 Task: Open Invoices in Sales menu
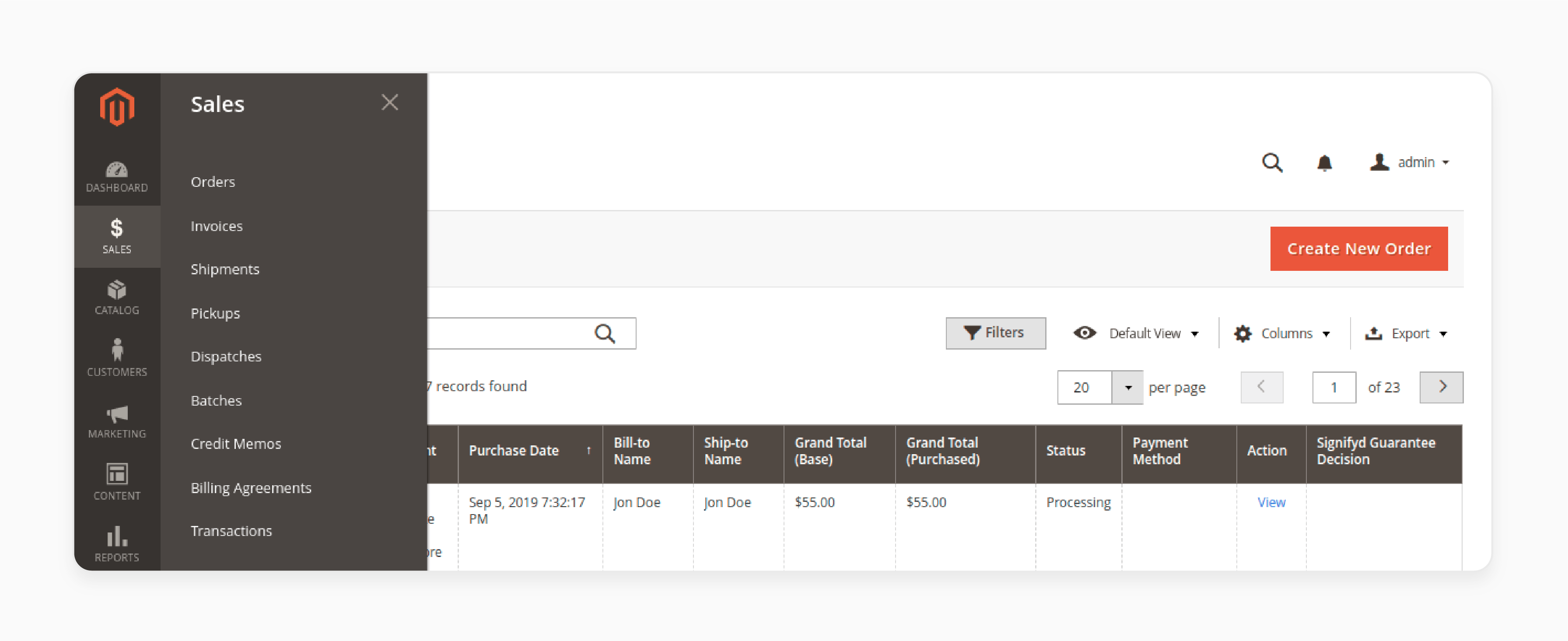tap(217, 226)
